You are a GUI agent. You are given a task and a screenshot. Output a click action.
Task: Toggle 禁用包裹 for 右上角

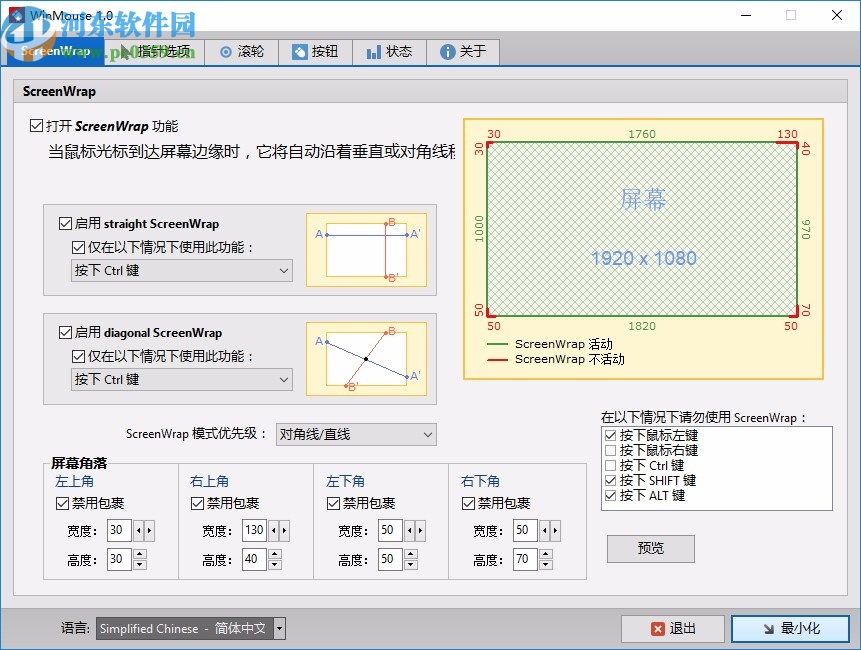tap(197, 503)
